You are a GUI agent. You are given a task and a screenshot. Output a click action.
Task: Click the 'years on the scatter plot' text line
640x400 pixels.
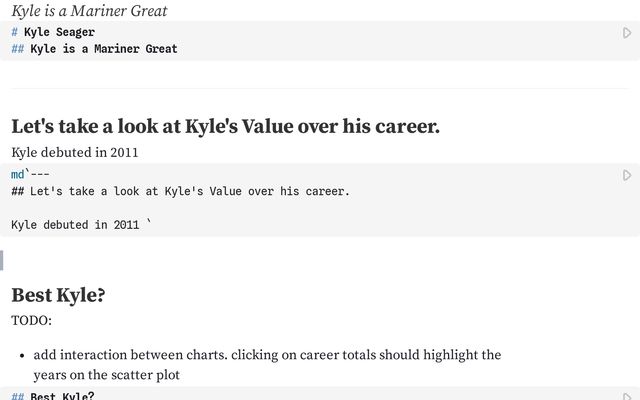point(107,375)
